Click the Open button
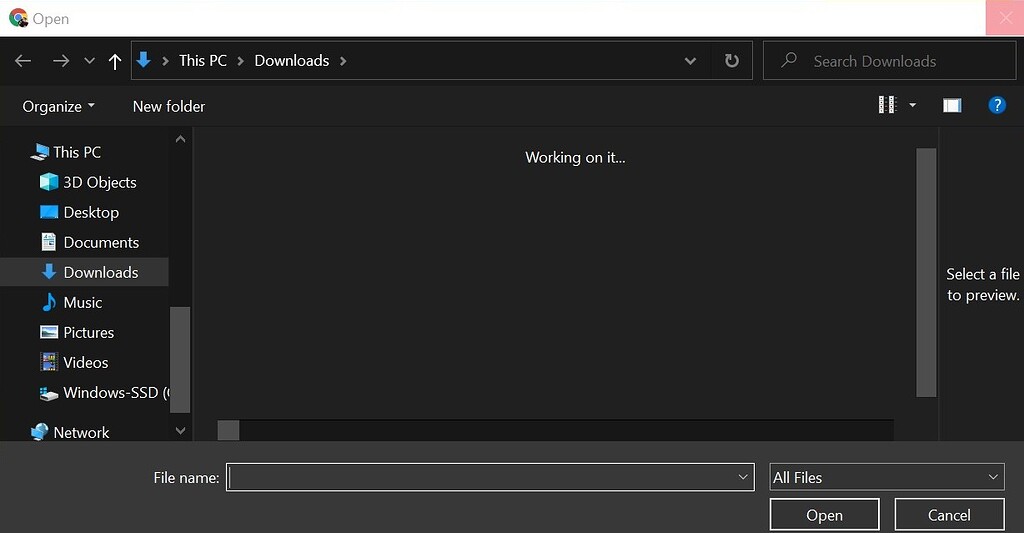Viewport: 1024px width, 533px height. [x=824, y=515]
